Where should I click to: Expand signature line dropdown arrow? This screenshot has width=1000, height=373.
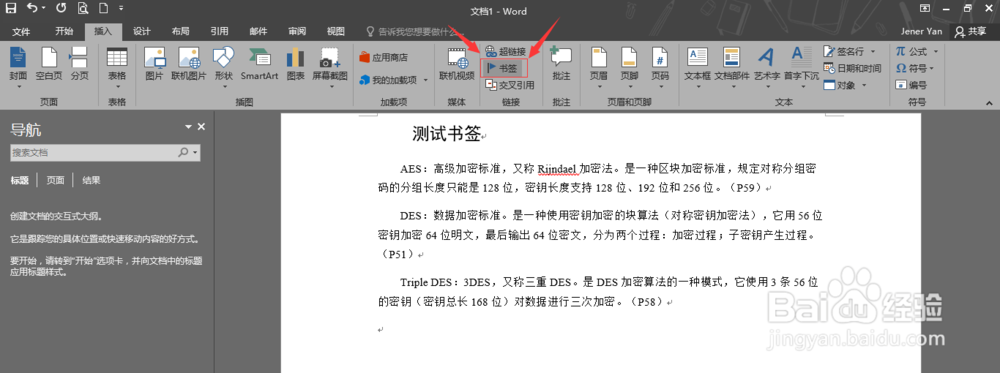pos(873,51)
